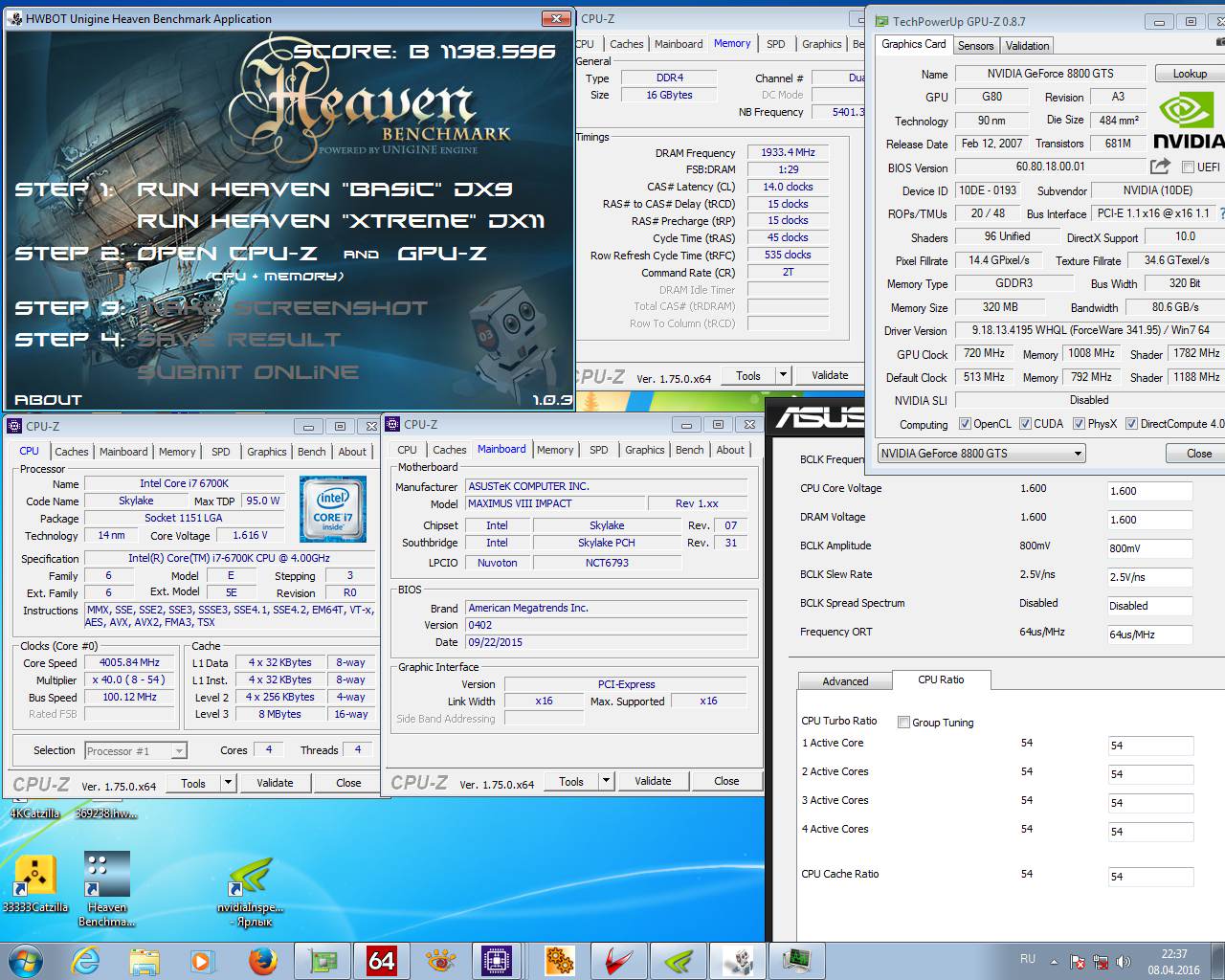Viewport: 1225px width, 980px height.
Task: Open the green NVIDIA taskbar icon
Action: pyautogui.click(x=678, y=960)
